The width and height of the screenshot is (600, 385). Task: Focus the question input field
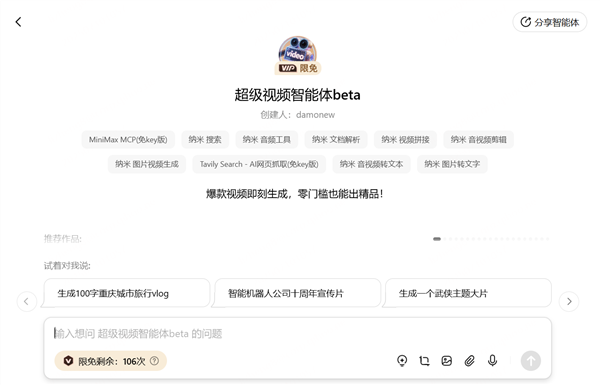tap(297, 334)
